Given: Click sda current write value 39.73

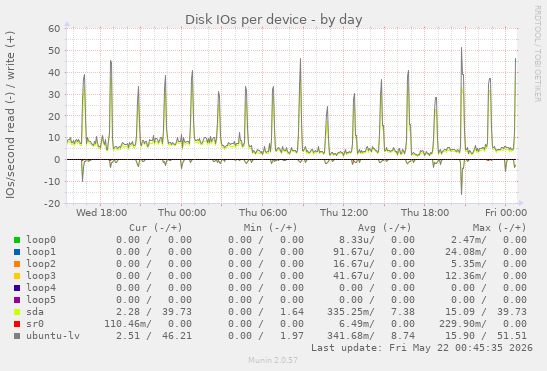Looking at the screenshot, I should pos(177,312).
